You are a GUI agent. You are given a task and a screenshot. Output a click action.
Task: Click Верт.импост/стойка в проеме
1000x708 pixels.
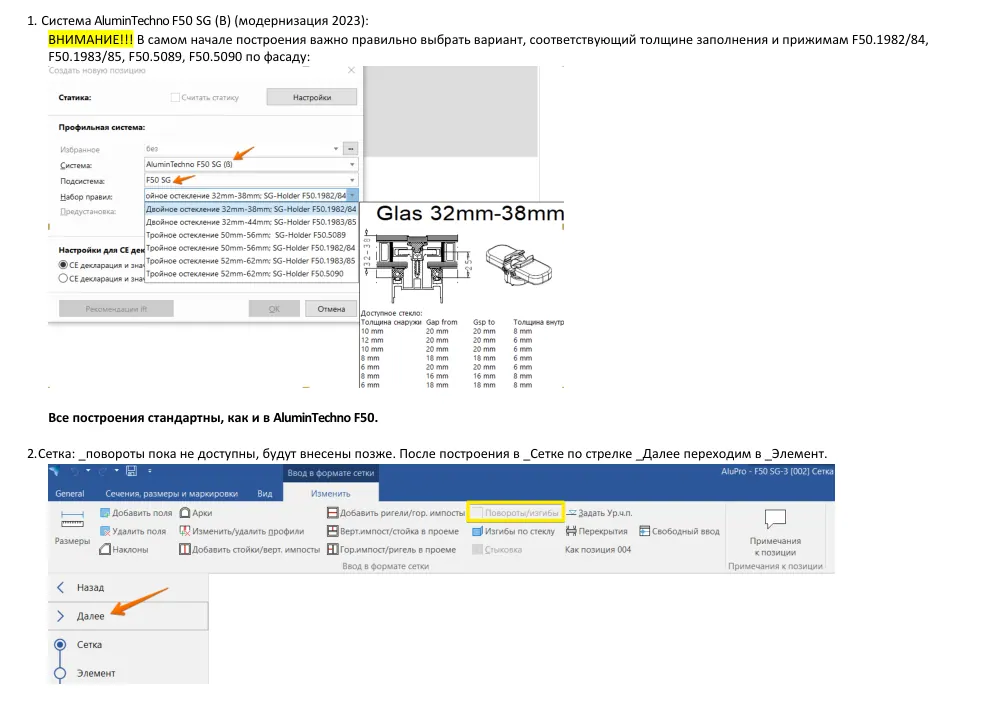click(x=393, y=531)
